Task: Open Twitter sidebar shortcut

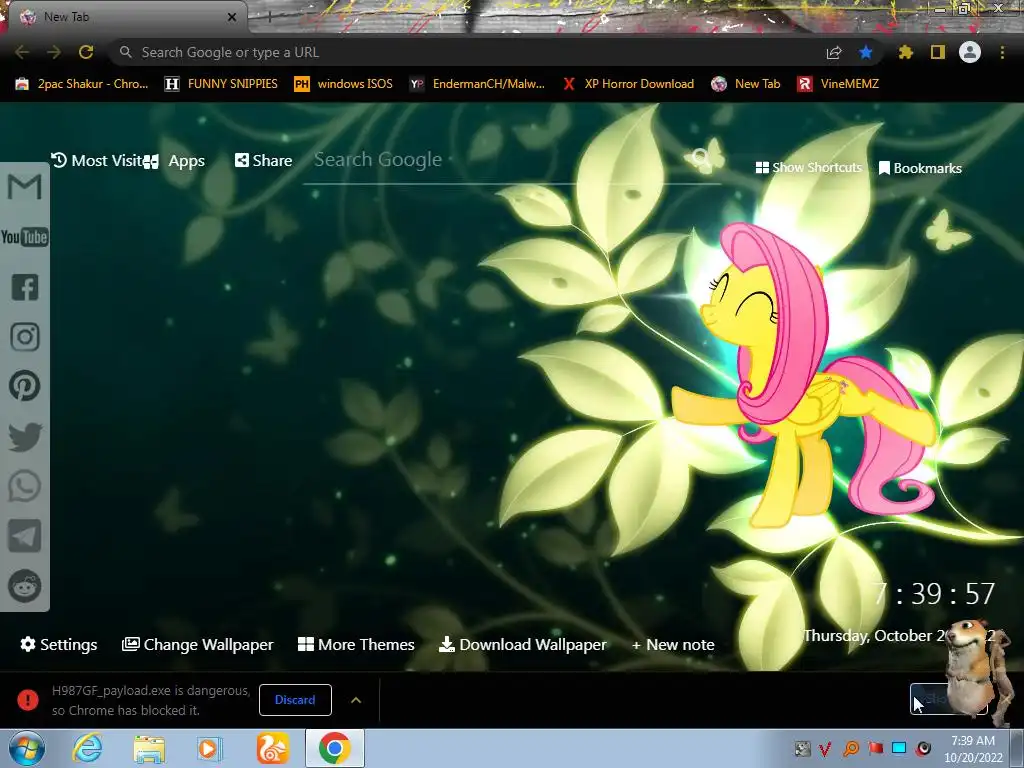Action: click(25, 437)
